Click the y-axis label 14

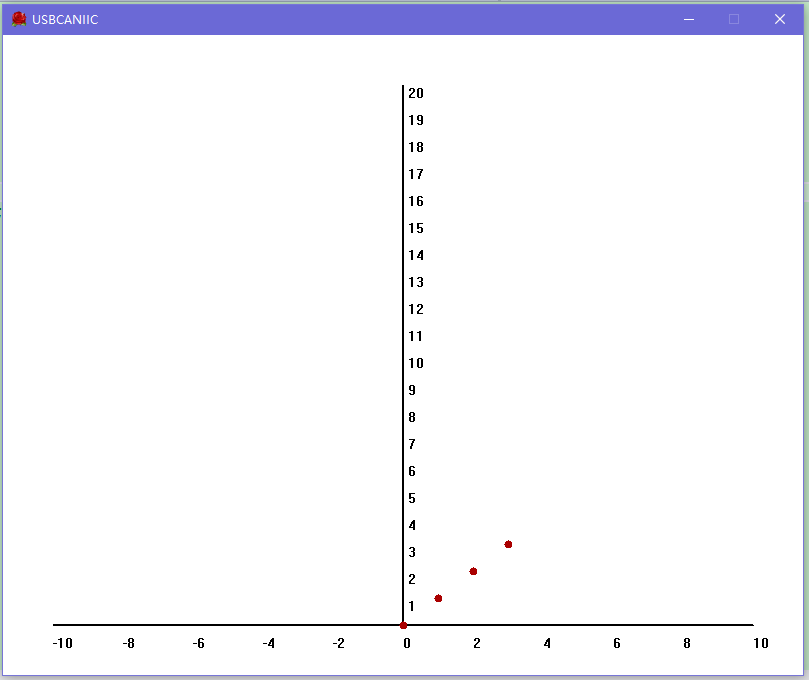[416, 255]
